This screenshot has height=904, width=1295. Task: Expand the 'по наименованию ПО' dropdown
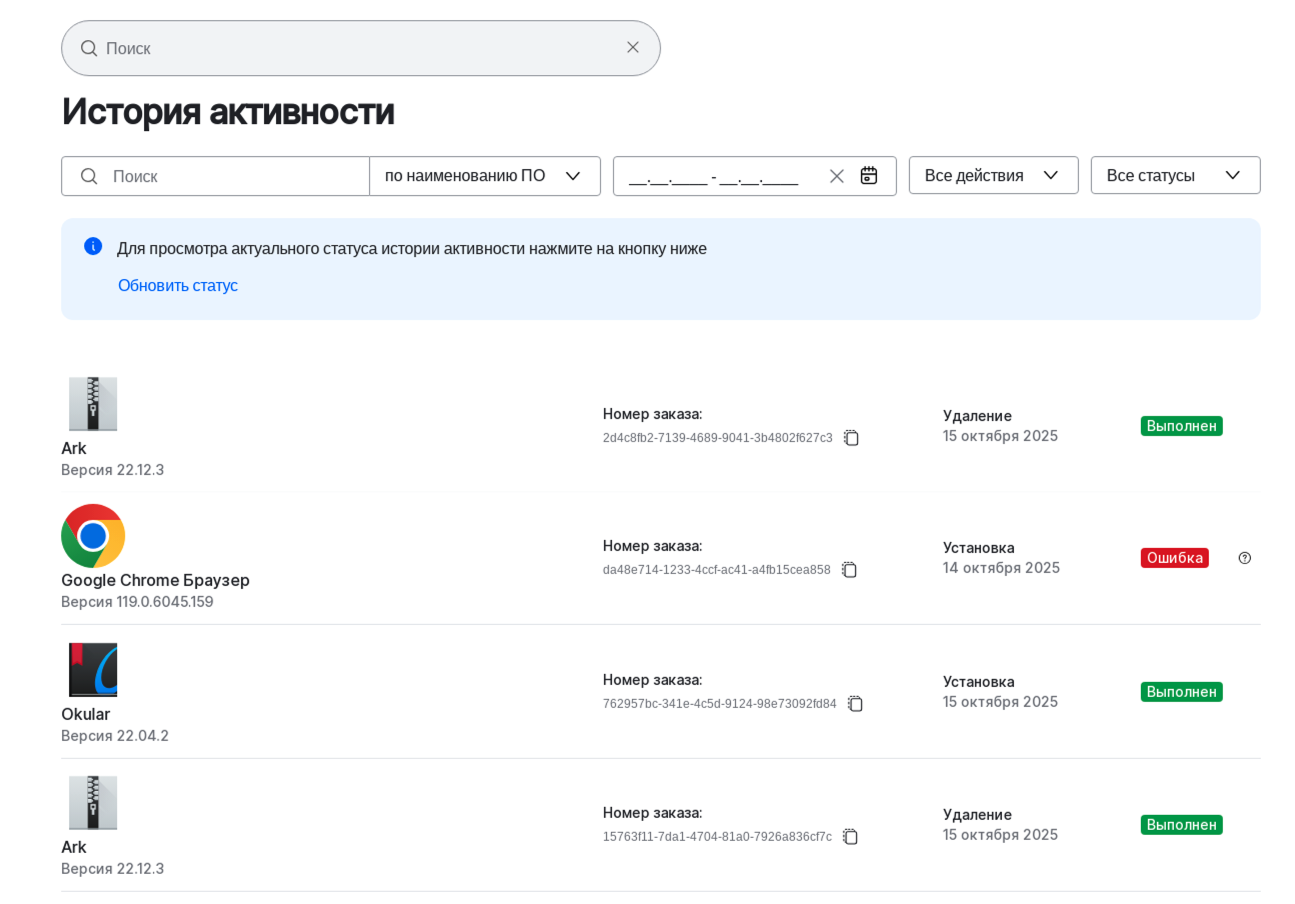tap(484, 176)
